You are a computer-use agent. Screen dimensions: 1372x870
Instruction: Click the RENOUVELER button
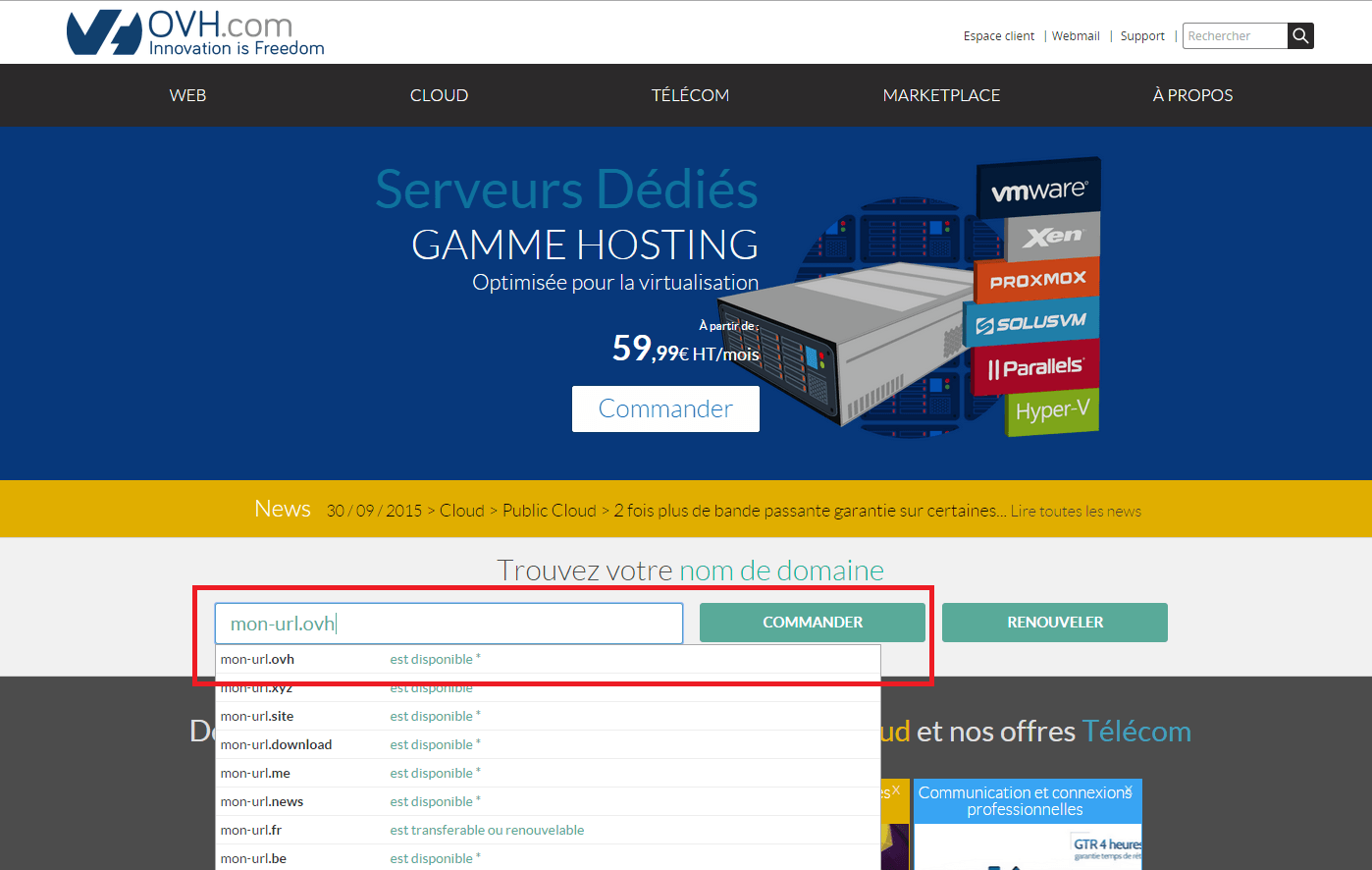[1055, 623]
